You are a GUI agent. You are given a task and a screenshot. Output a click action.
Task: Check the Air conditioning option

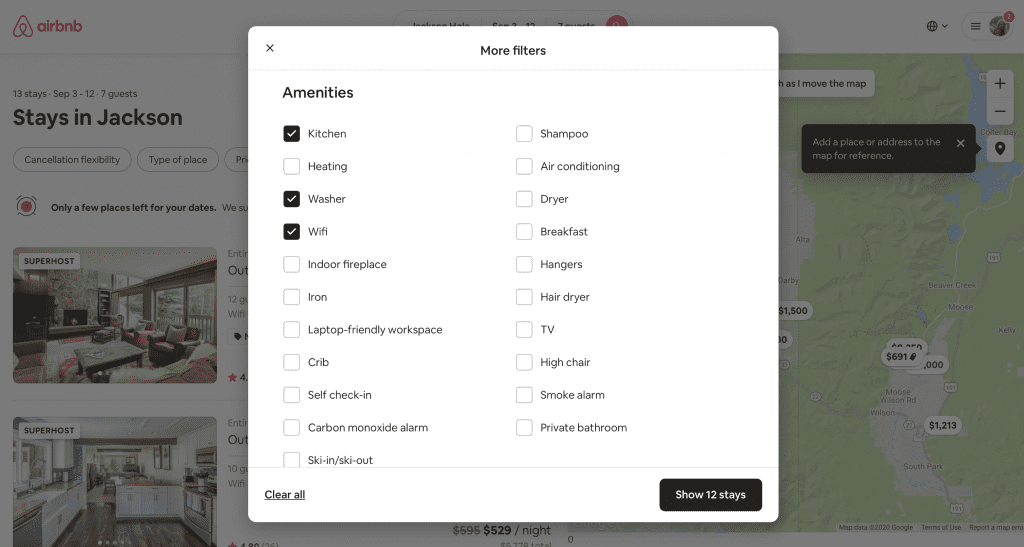click(x=524, y=166)
